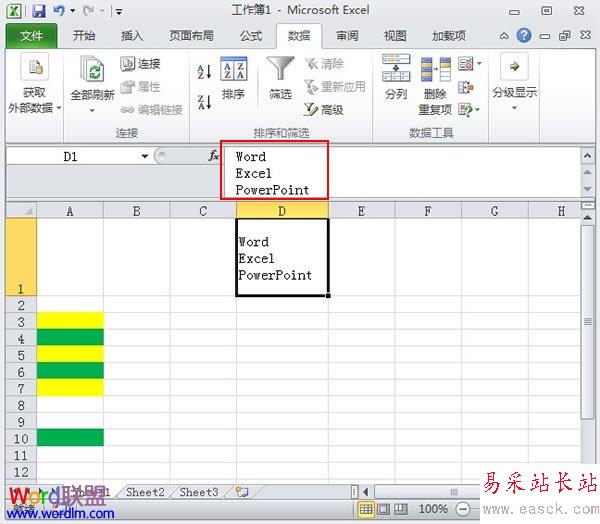Expand Get External Data dropdown arrow
Screen dimensions: 600x524
click(x=59, y=108)
